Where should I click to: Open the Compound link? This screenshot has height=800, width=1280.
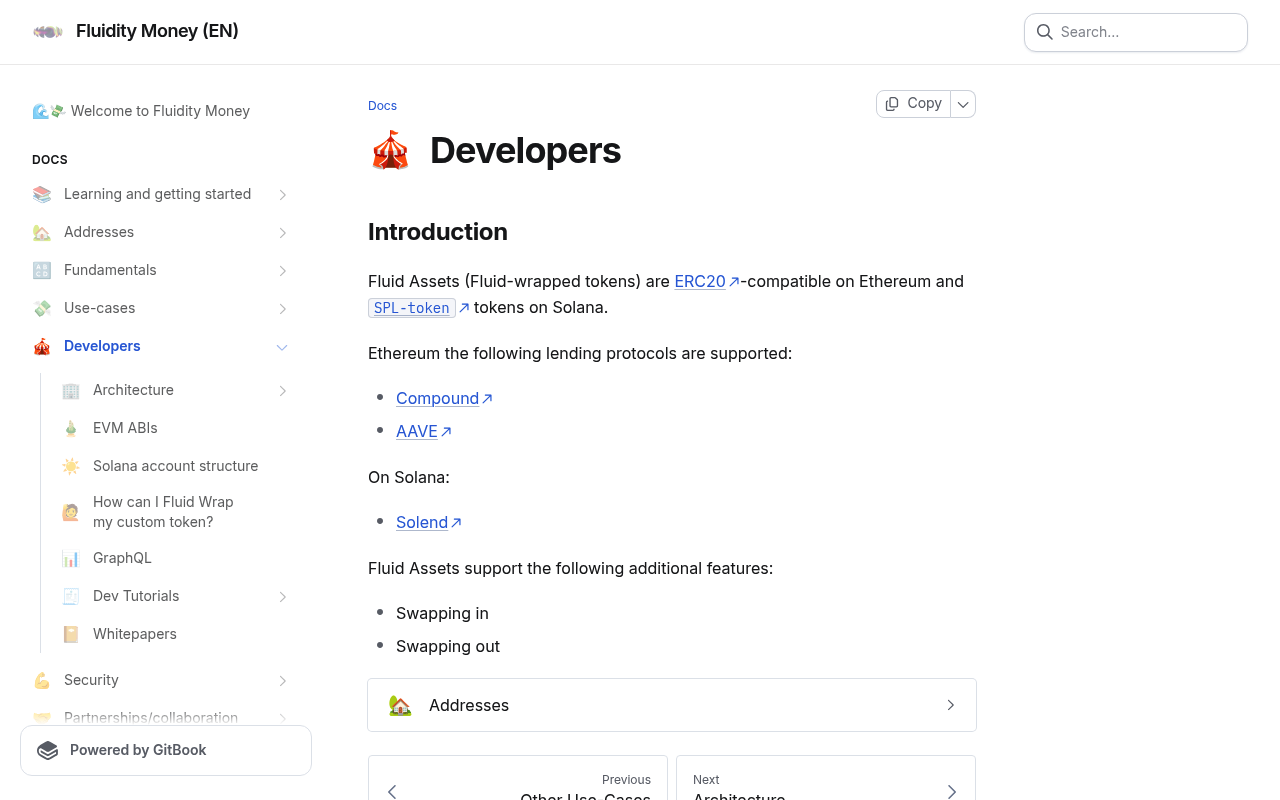point(437,398)
